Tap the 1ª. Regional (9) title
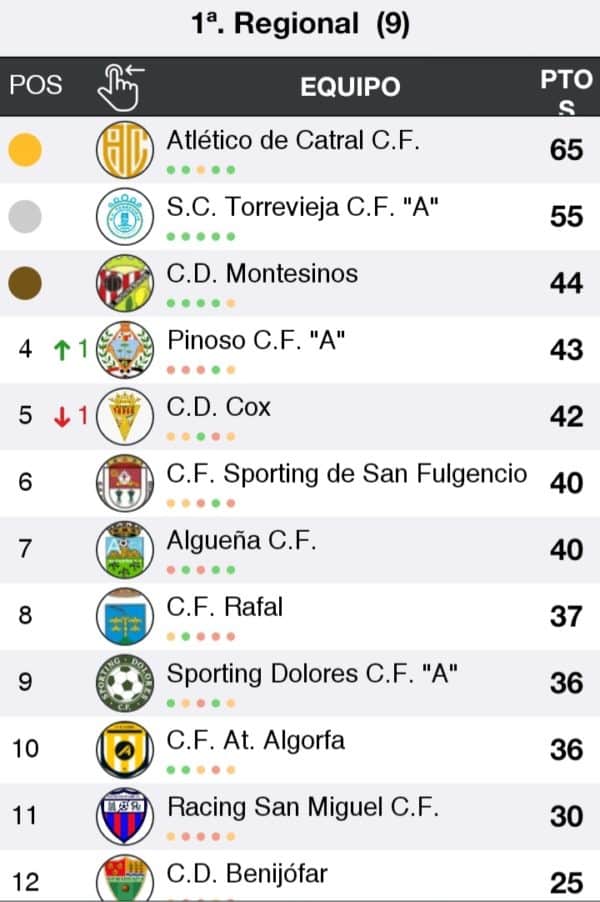600x902 pixels. (300, 24)
